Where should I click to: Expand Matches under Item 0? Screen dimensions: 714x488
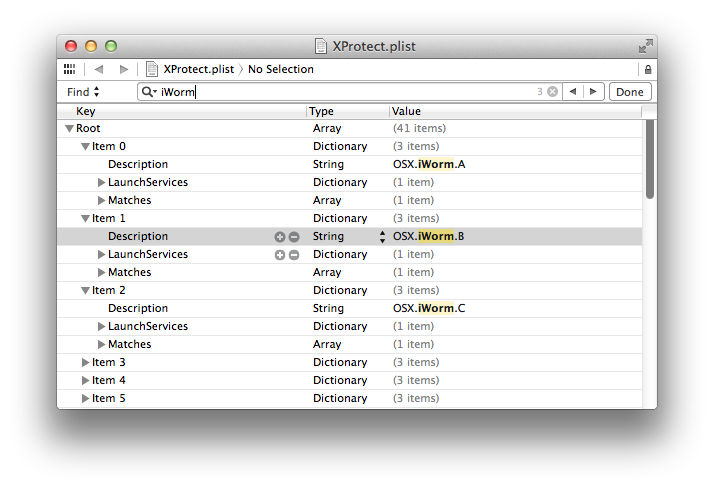[x=102, y=200]
